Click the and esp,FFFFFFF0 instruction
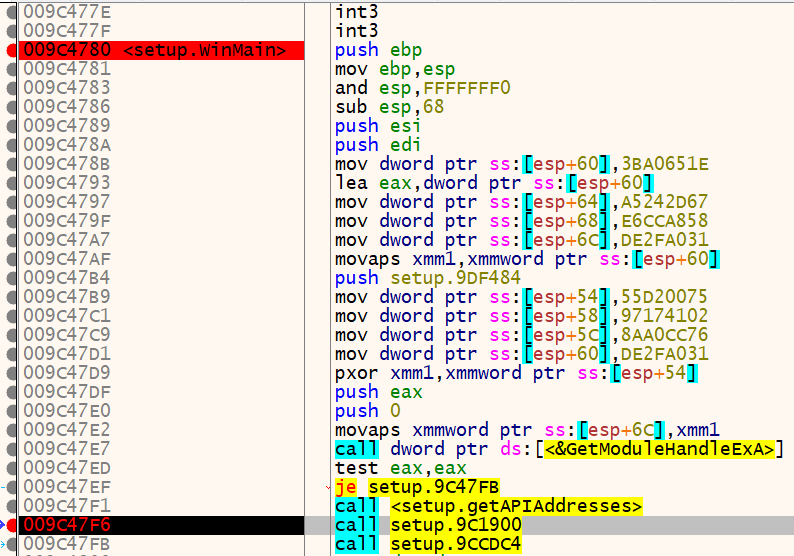794x556 pixels. [x=422, y=88]
